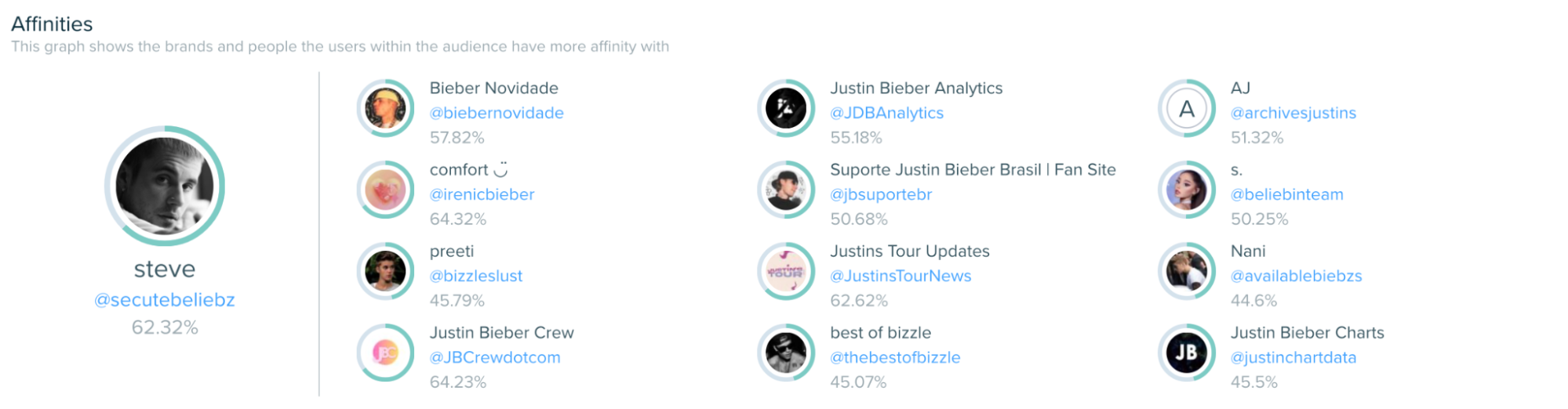This screenshot has width=1568, height=409.
Task: Click the comfort account's pink avatar
Action: click(x=385, y=190)
